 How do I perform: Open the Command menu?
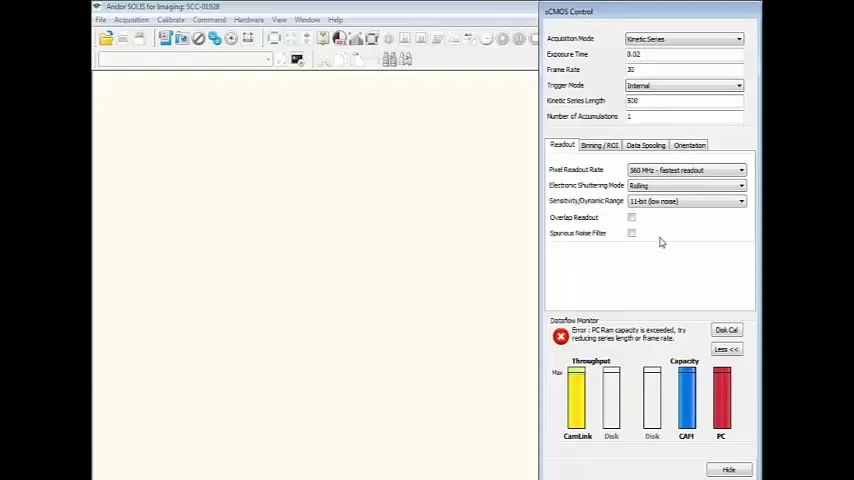[x=209, y=20]
